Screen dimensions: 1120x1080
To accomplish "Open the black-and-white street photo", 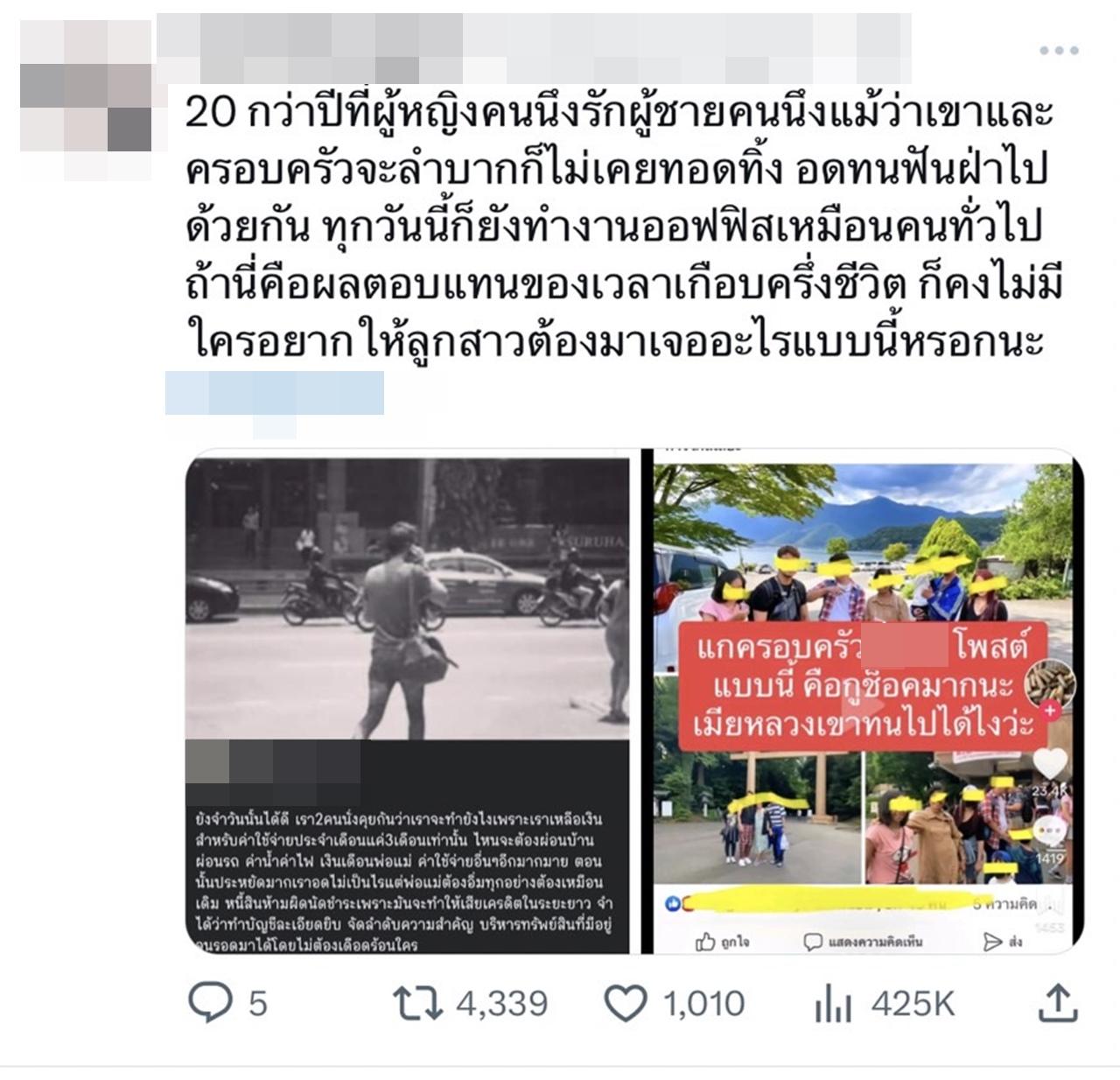I will coord(407,703).
